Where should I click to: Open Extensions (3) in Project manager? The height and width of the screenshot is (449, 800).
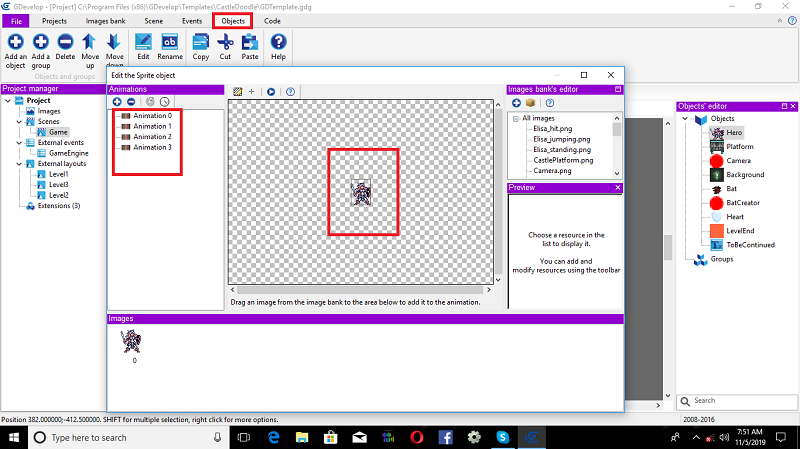point(59,206)
